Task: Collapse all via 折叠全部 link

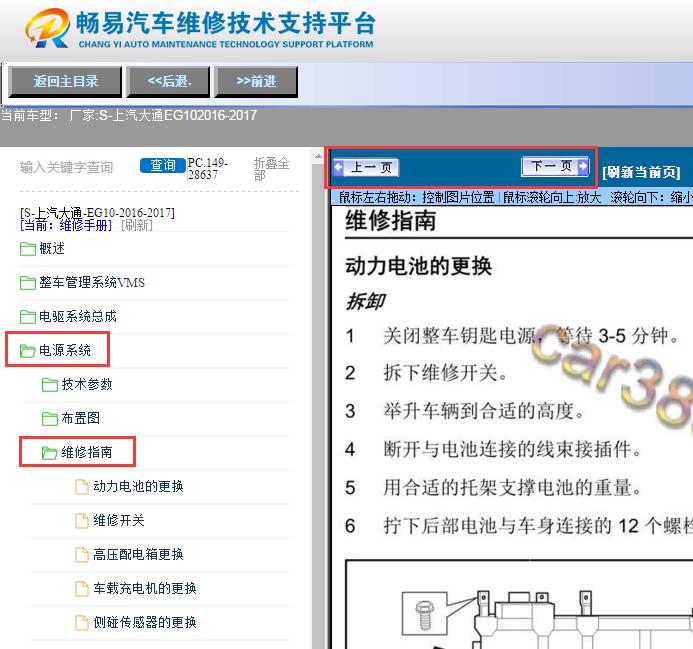Action: point(271,169)
